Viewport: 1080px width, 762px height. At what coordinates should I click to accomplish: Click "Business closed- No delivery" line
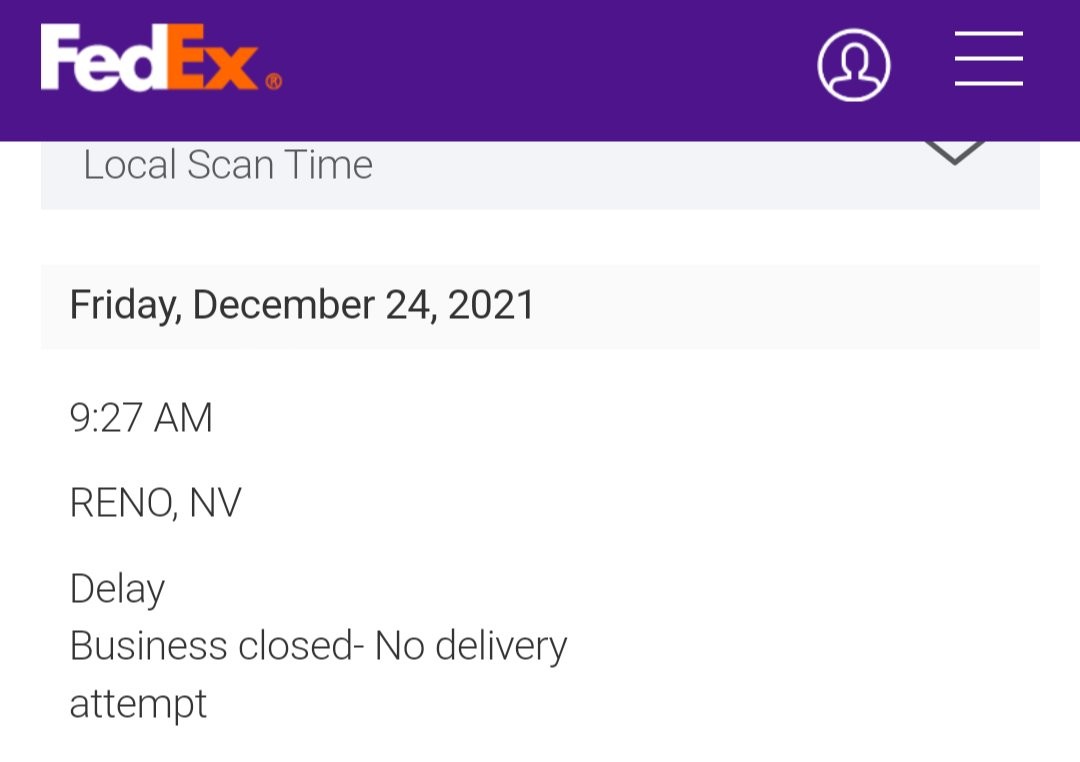[318, 646]
